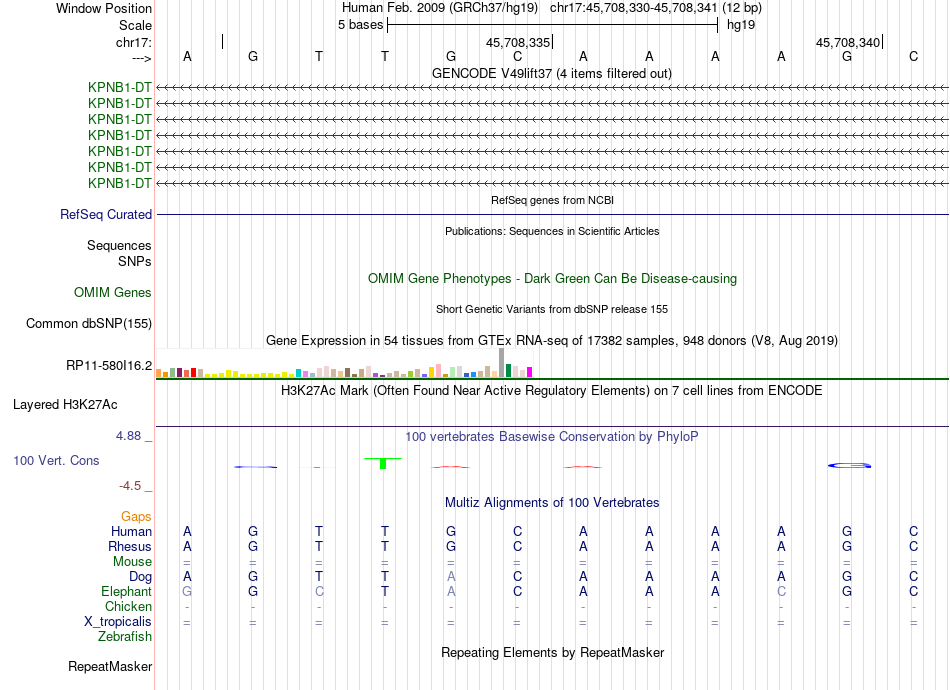Click the blue oval PhyloP conservation mark
The image size is (950, 690).
[849, 465]
